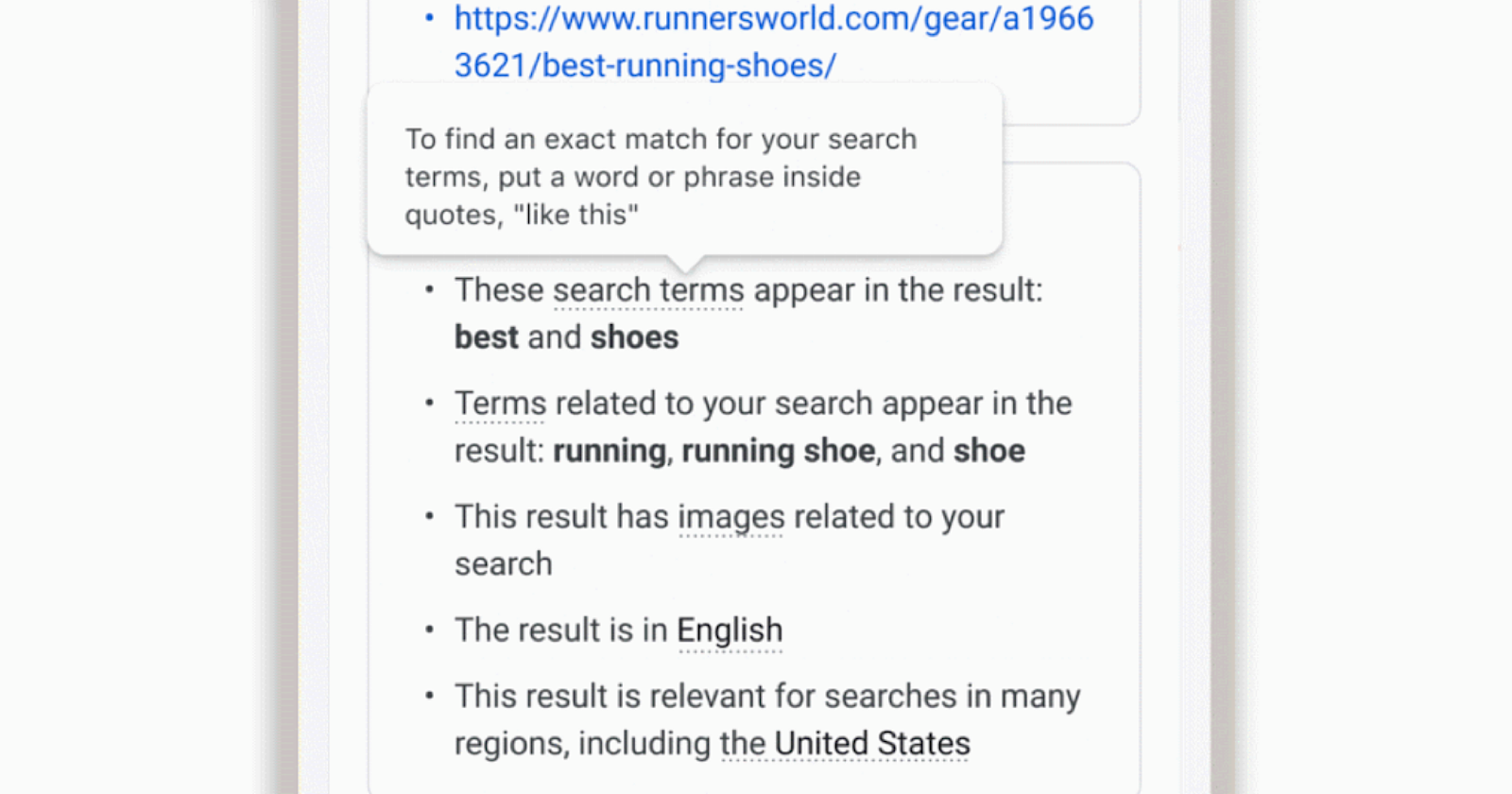Image resolution: width=1512 pixels, height=794 pixels.
Task: Click the bullet beside "relevant for searches" item
Action: (429, 696)
